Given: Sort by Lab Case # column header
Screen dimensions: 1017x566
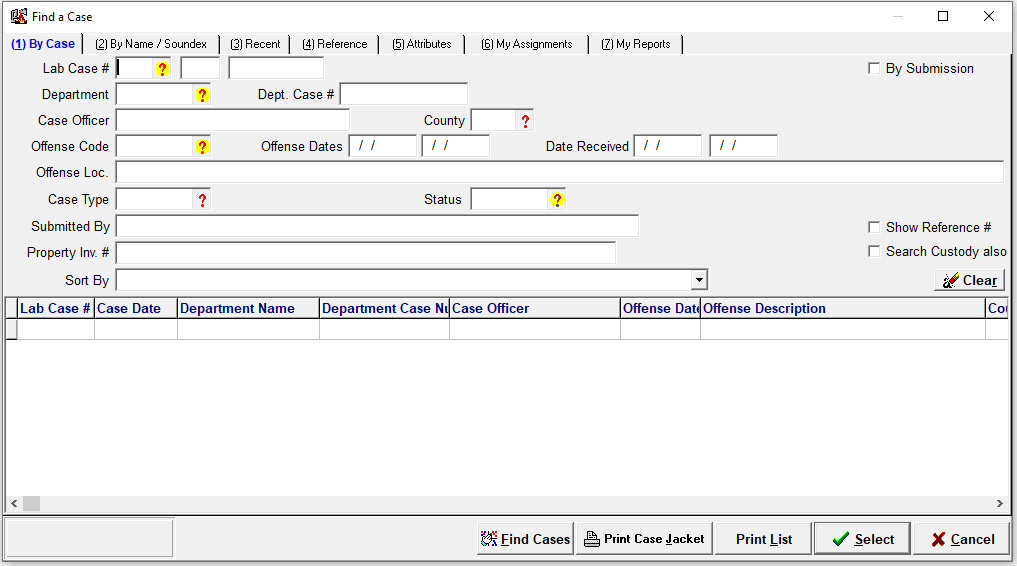Looking at the screenshot, I should coord(56,309).
